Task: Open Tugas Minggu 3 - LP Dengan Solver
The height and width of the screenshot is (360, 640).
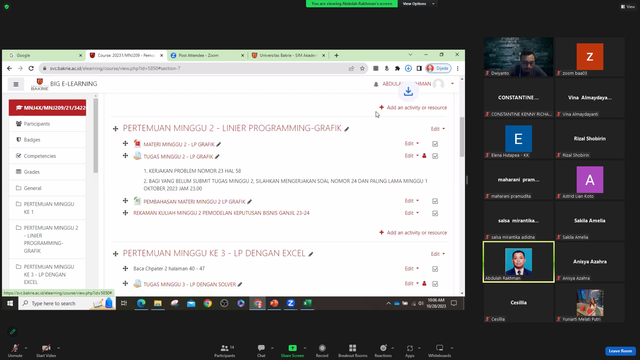Action: [x=189, y=284]
